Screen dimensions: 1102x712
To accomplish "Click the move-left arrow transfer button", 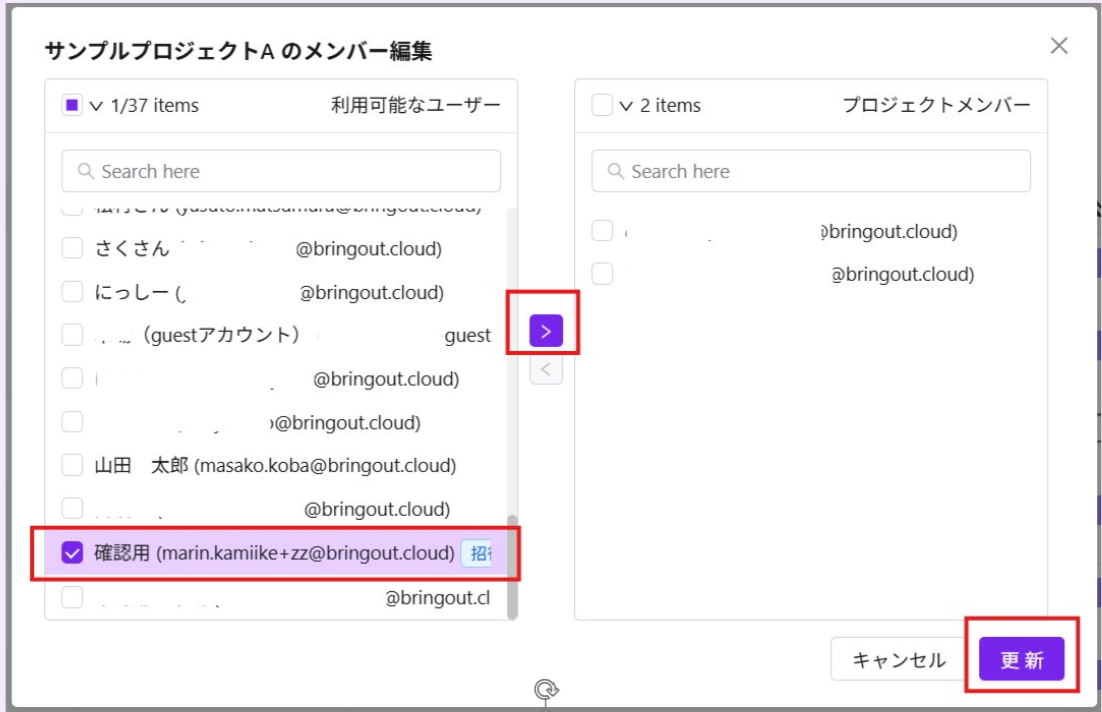I will [x=545, y=370].
